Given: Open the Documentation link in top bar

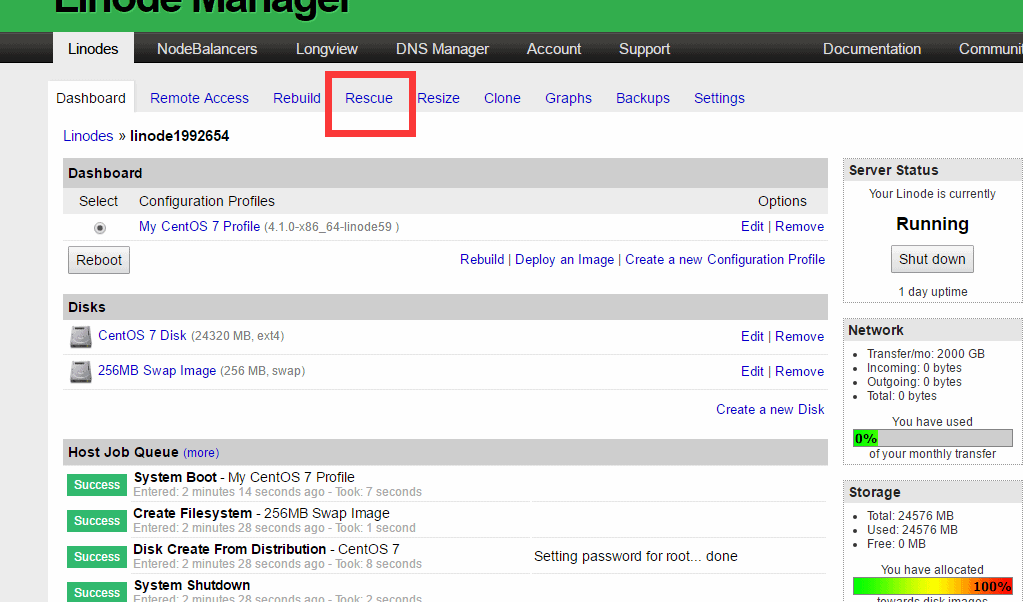Looking at the screenshot, I should (872, 49).
